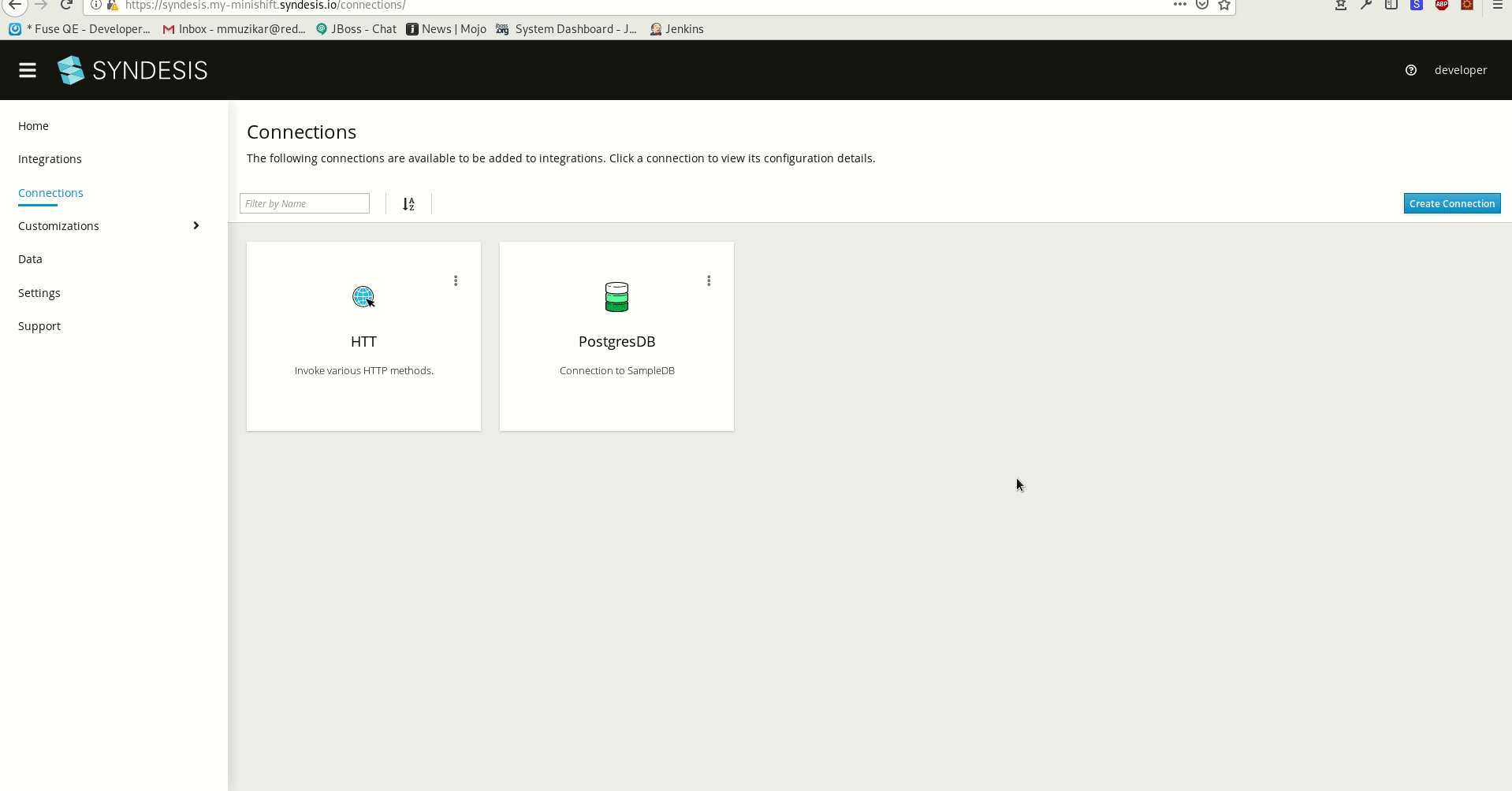Open the Jenkins bookmark
The width and height of the screenshot is (1512, 791).
coord(676,29)
